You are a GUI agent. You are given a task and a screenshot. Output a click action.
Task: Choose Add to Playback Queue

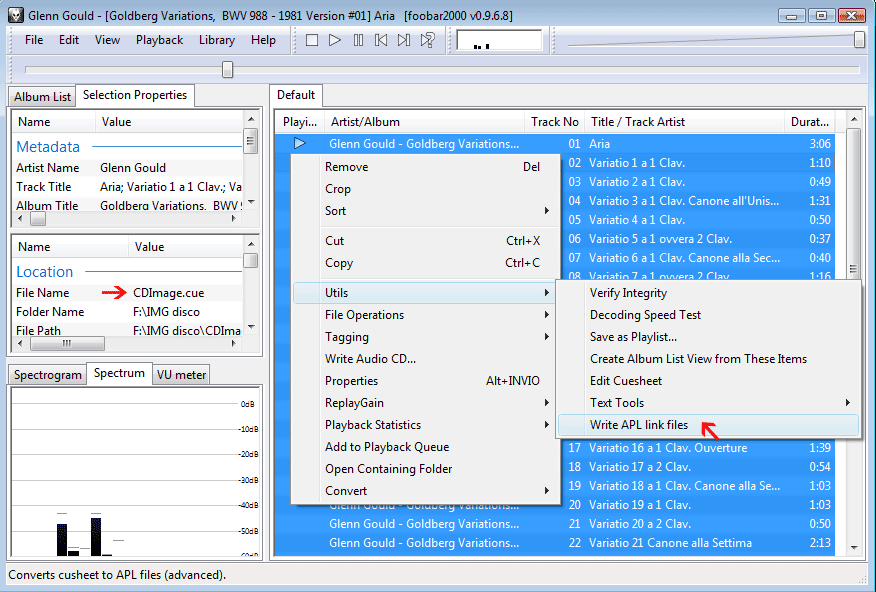click(x=426, y=447)
